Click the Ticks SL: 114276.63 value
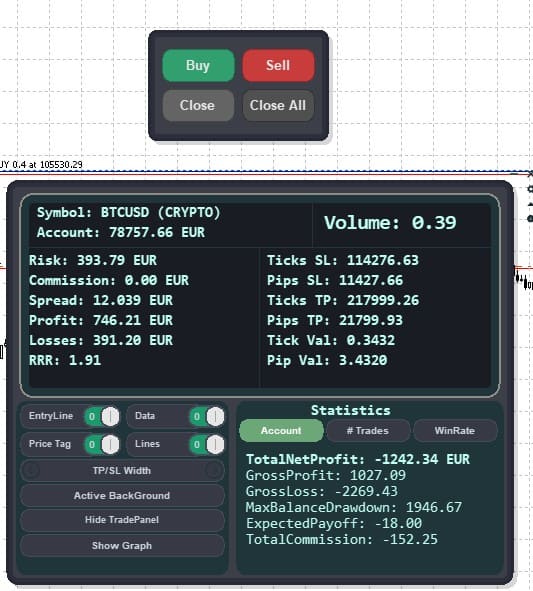The image size is (533, 591). click(x=343, y=260)
